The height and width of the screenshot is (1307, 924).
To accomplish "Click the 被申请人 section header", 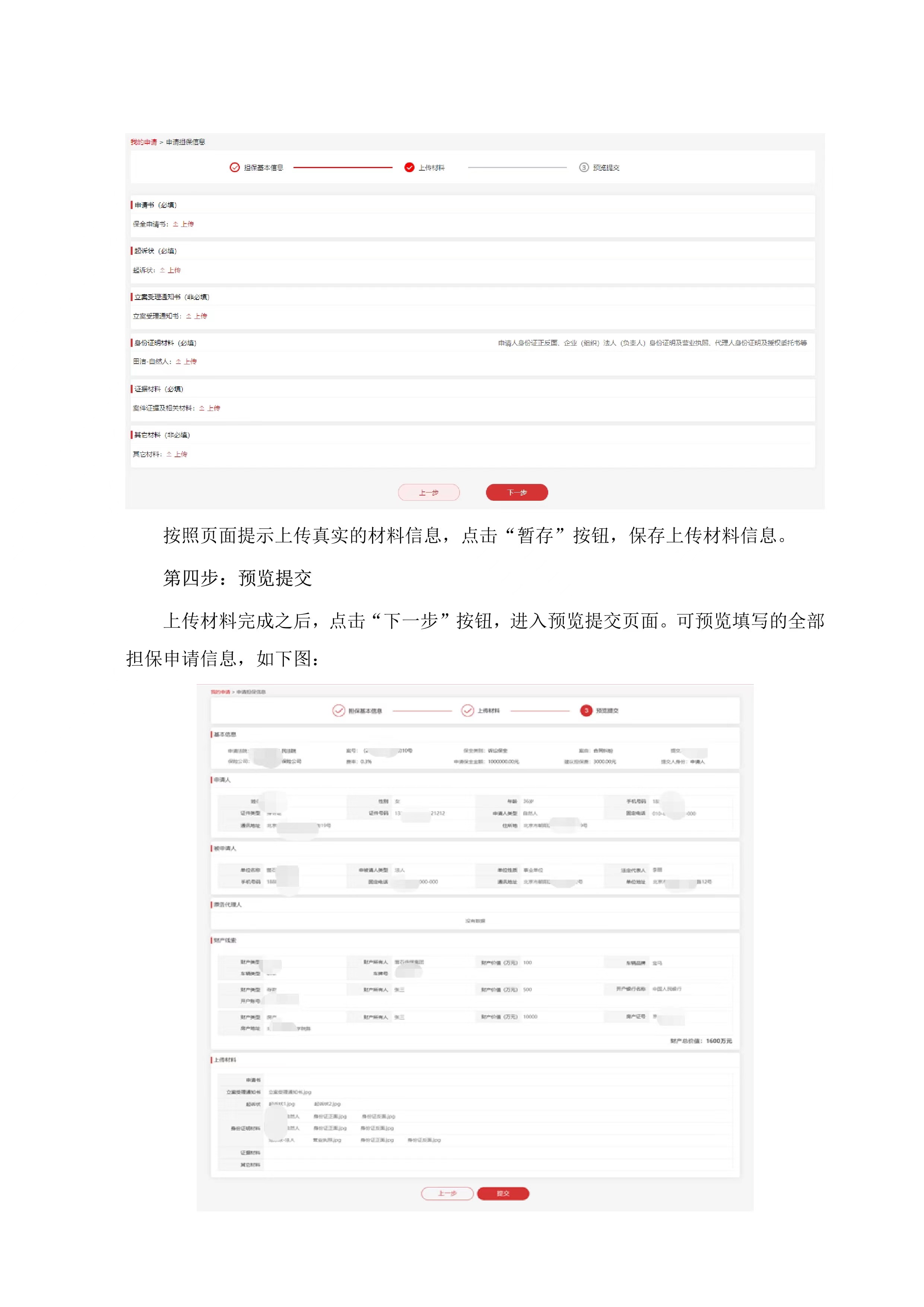I will tap(225, 848).
